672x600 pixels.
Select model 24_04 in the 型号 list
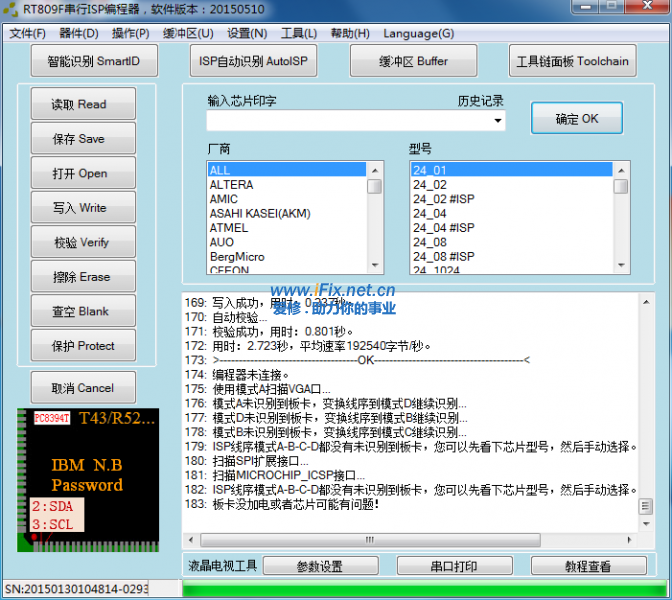pyautogui.click(x=512, y=213)
